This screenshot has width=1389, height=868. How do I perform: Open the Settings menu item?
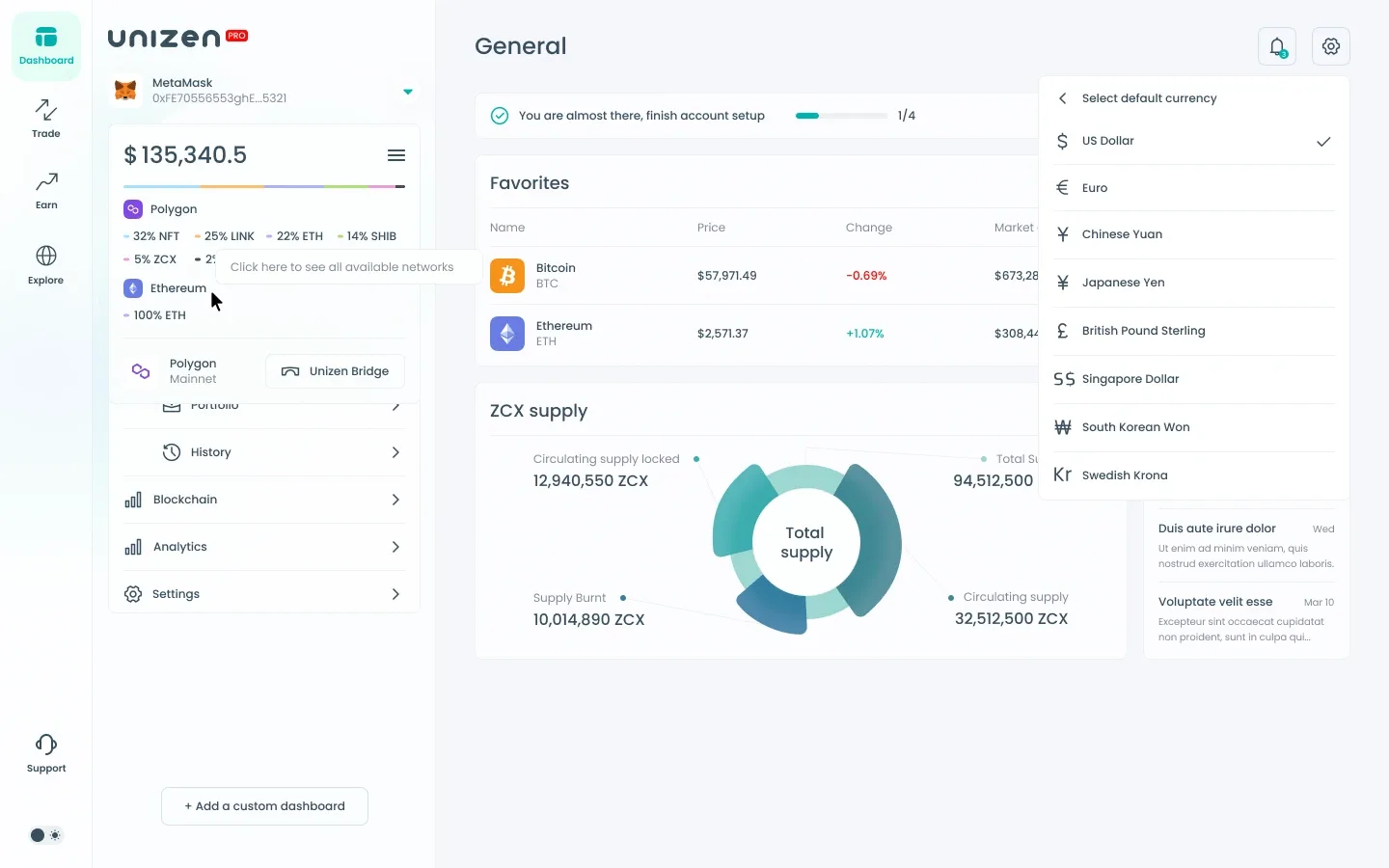coord(263,594)
